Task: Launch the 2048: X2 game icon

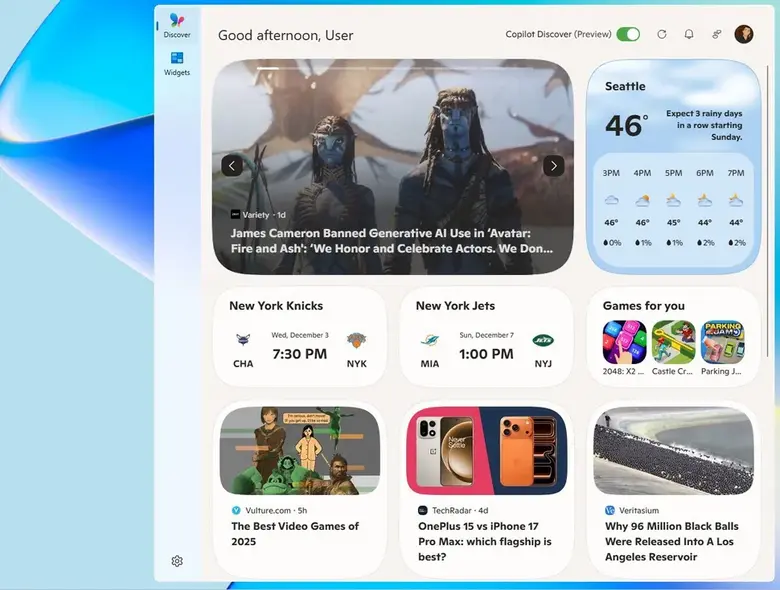Action: (624, 342)
